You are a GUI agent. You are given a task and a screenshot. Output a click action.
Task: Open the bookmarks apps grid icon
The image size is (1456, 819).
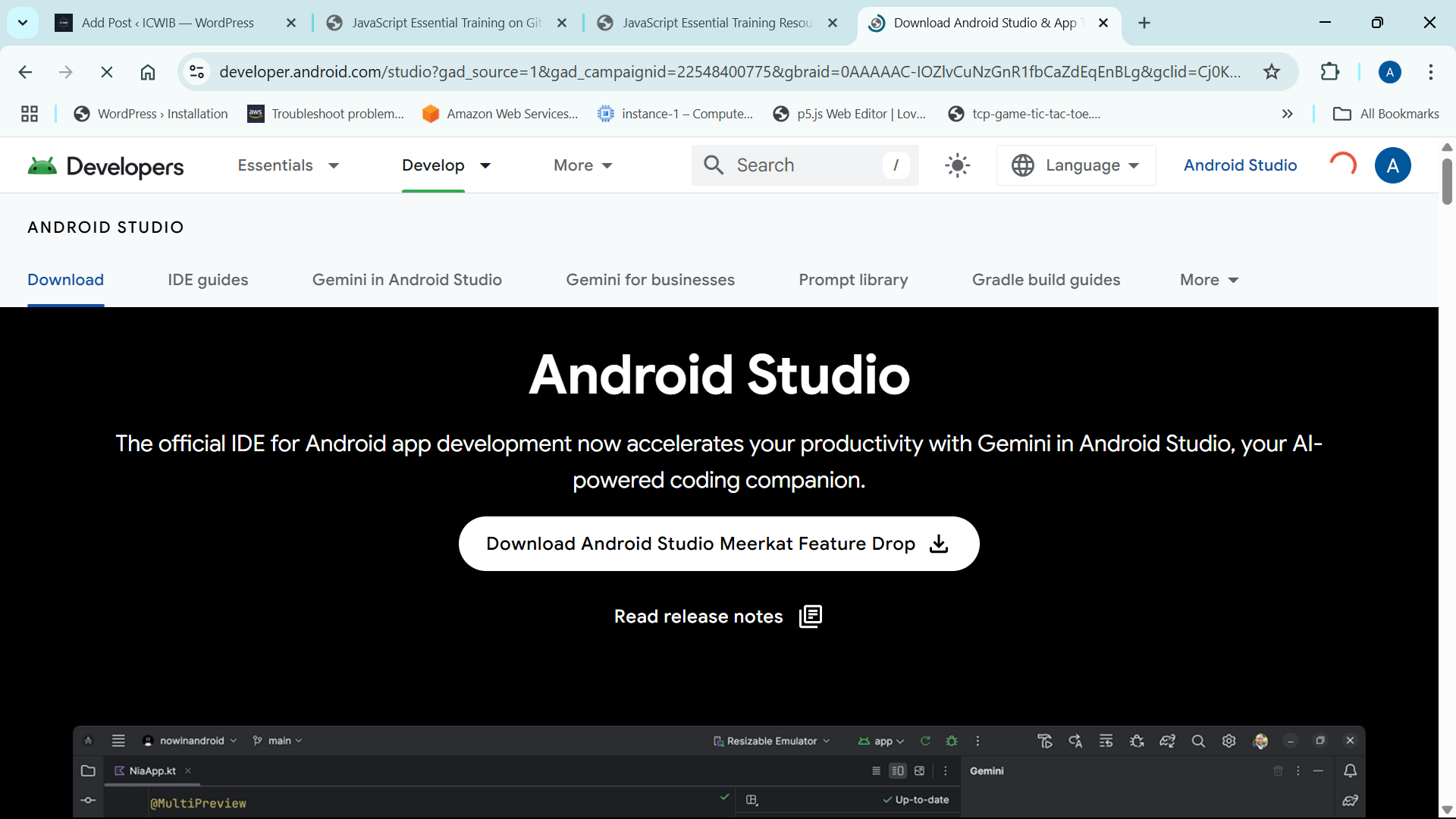point(30,114)
